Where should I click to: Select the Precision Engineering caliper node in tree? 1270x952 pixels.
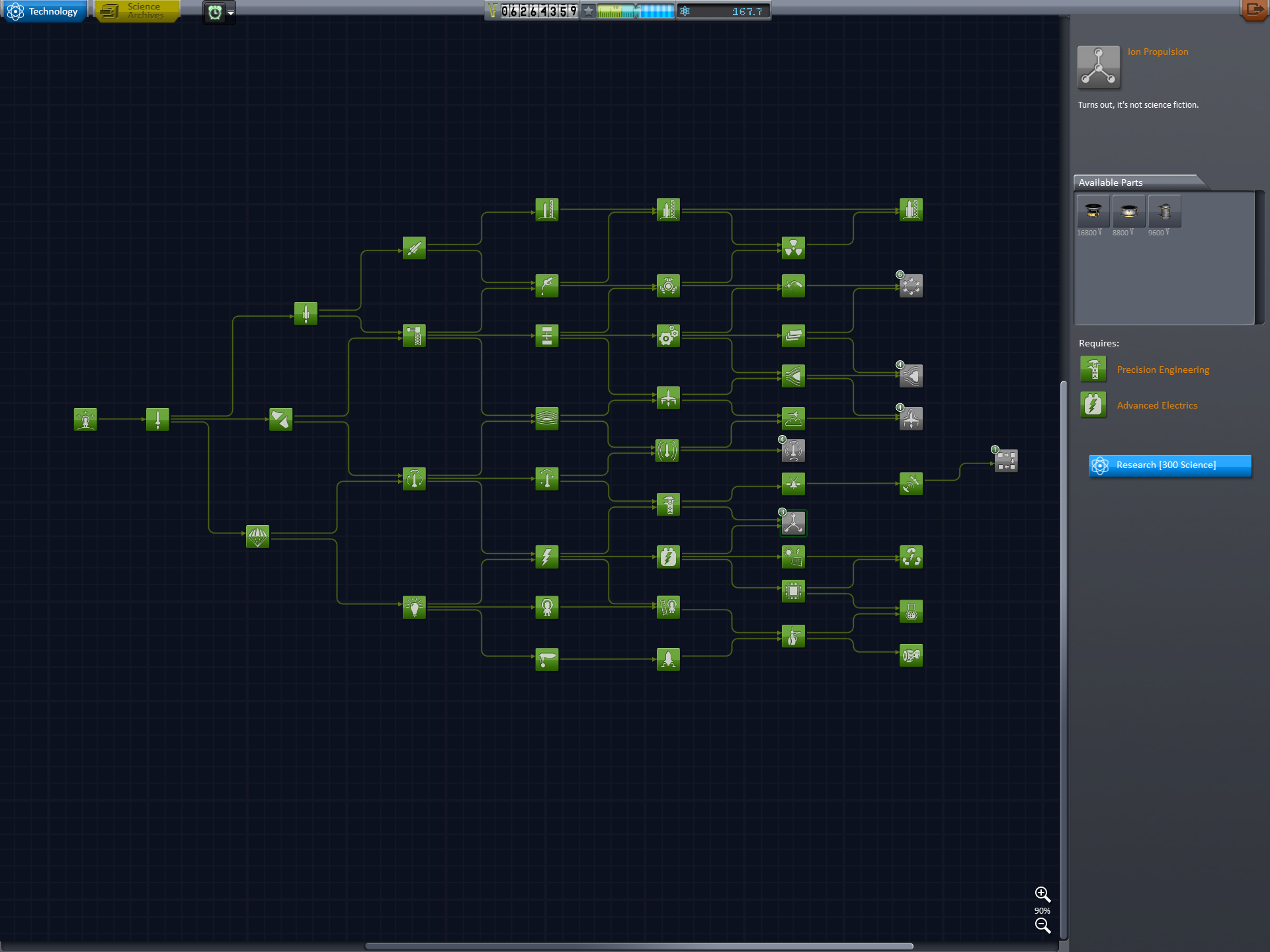click(x=668, y=504)
